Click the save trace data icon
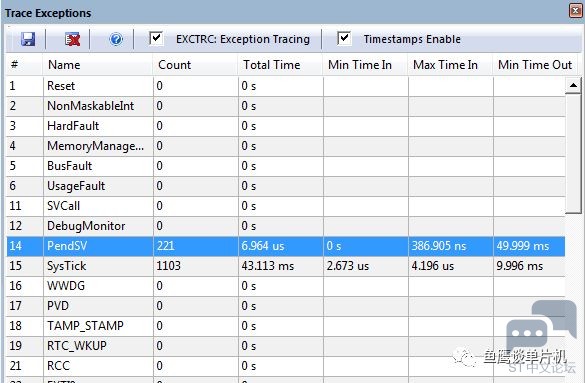 (x=28, y=39)
